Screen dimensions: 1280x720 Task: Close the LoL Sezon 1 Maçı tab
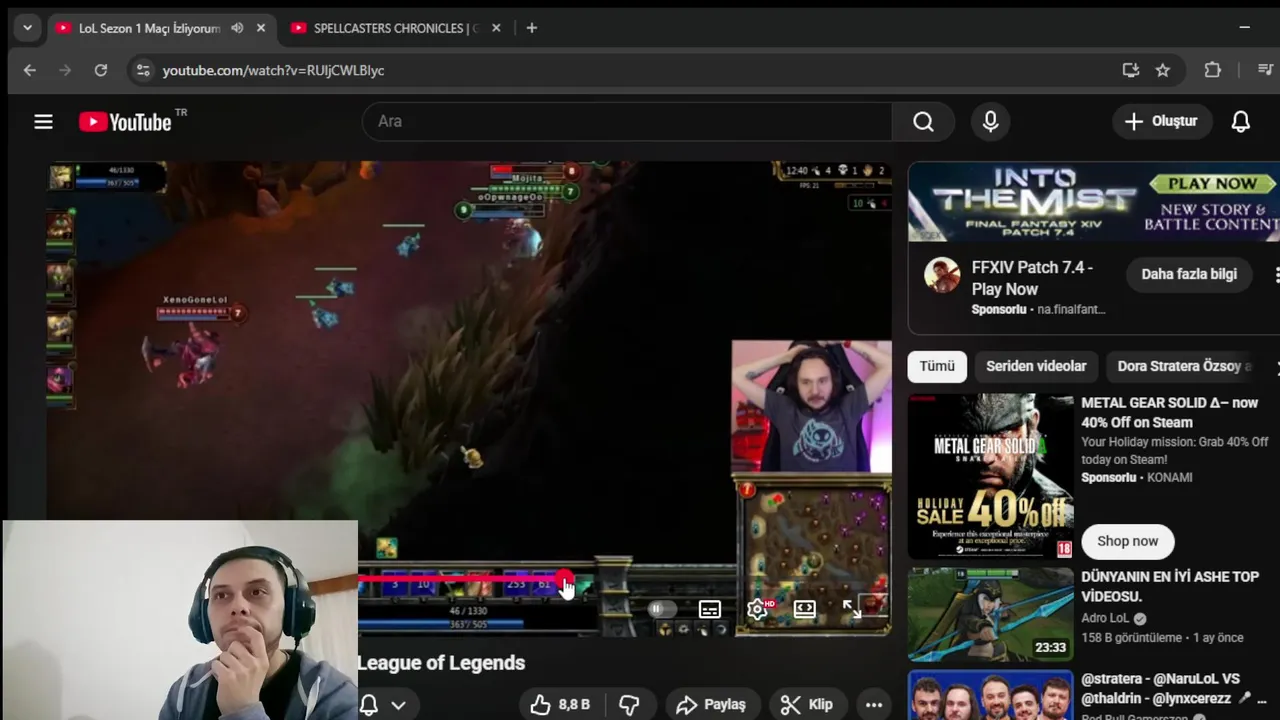pos(261,28)
